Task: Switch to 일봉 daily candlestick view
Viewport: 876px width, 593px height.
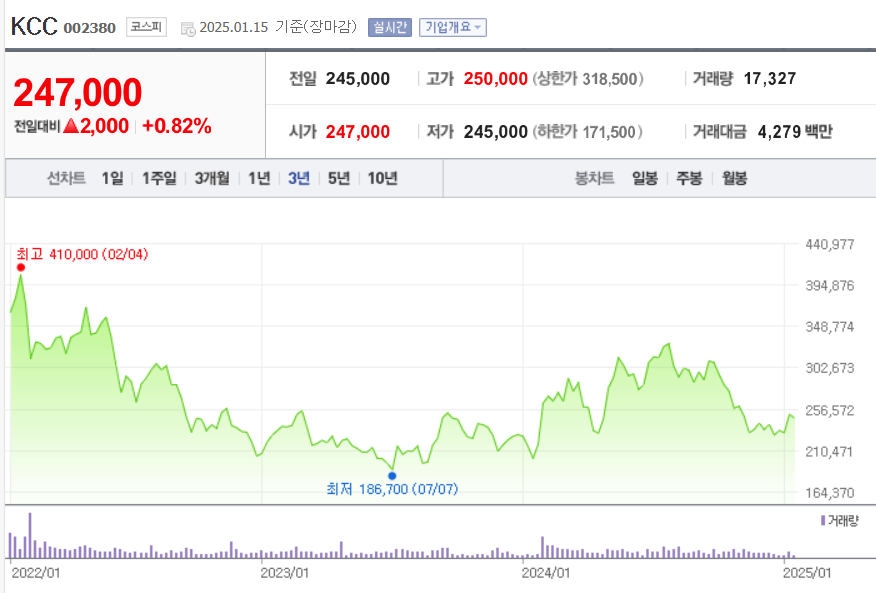Action: pyautogui.click(x=643, y=177)
